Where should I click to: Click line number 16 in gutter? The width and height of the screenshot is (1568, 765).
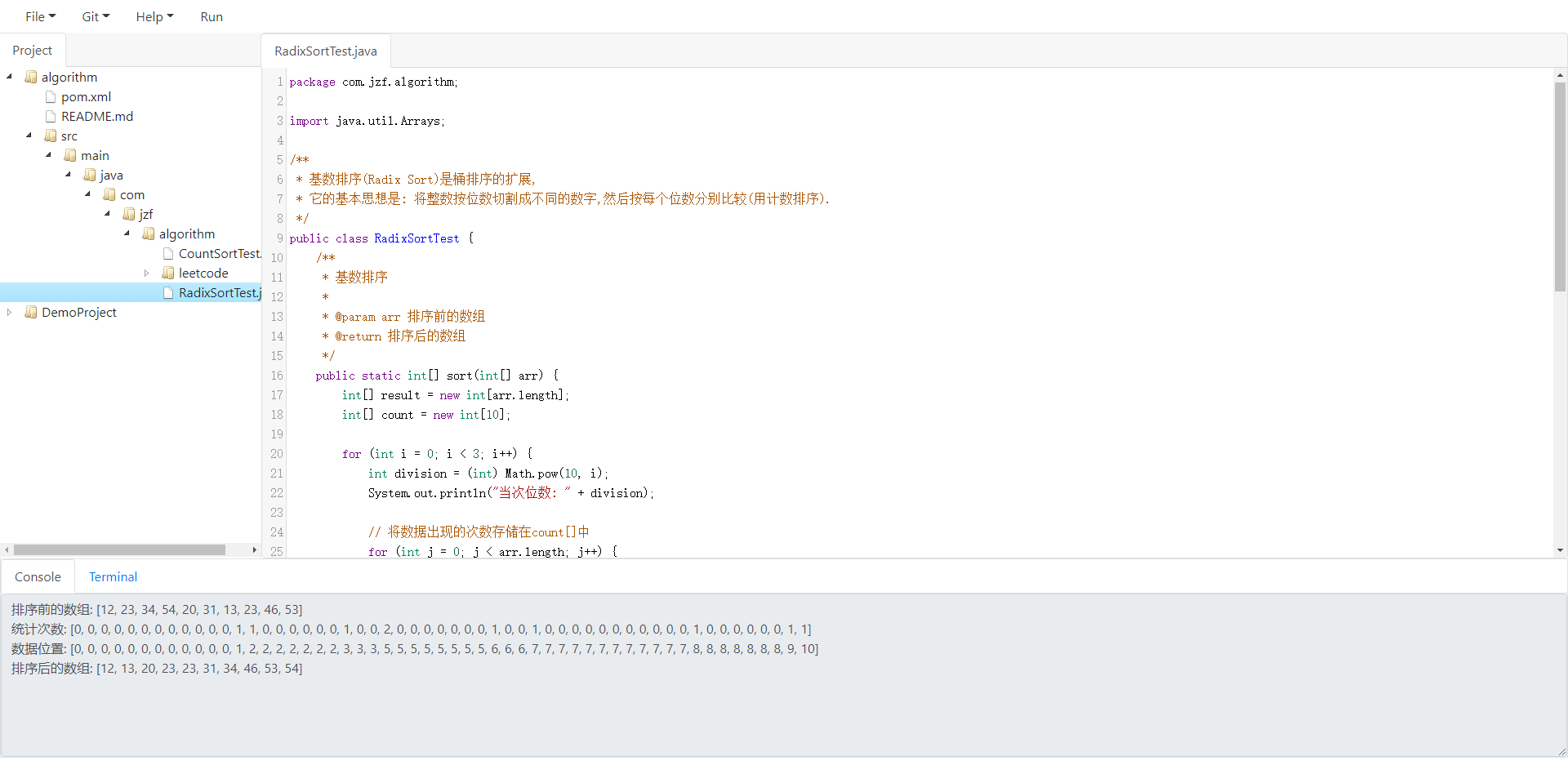point(277,376)
